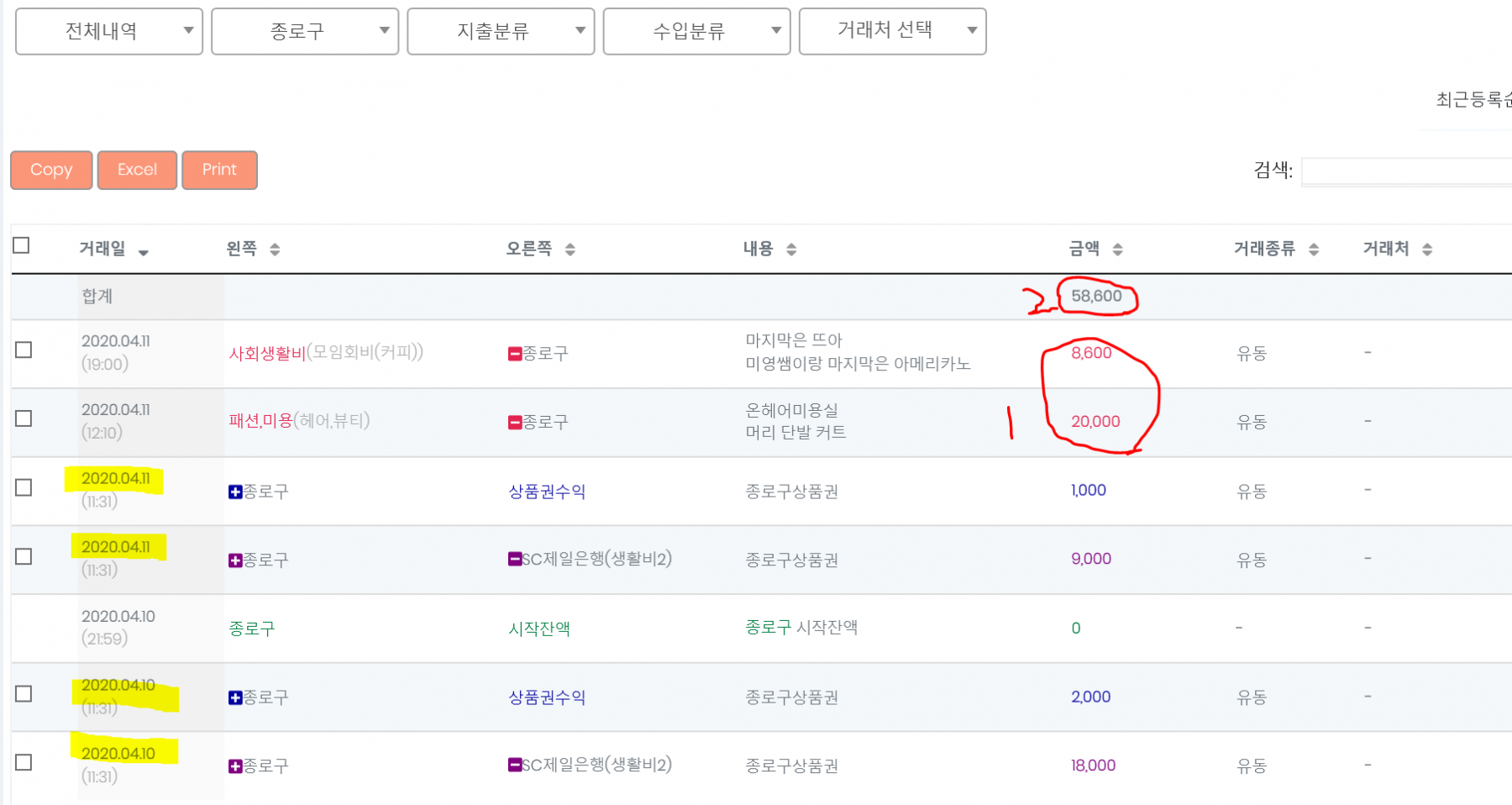Expand the 지출분류 dropdown filter
This screenshot has width=1512, height=805.
tap(501, 32)
